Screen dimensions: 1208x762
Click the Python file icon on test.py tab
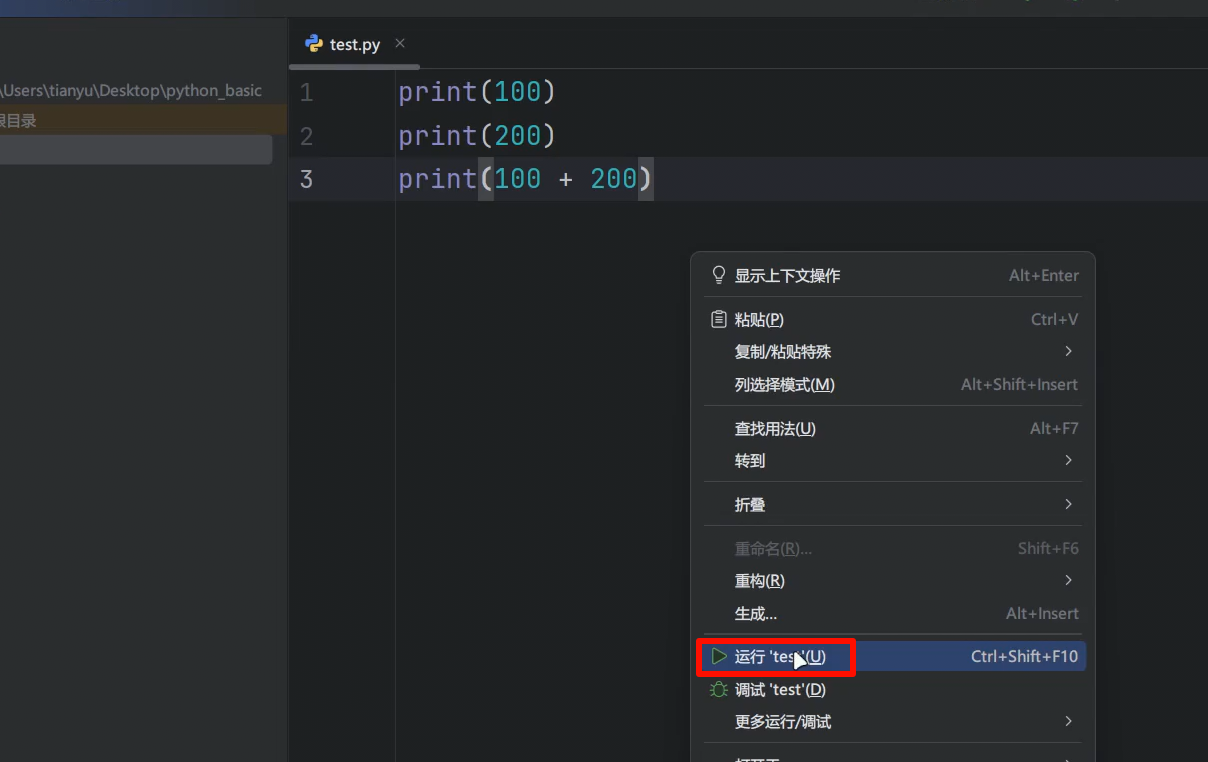tap(314, 44)
